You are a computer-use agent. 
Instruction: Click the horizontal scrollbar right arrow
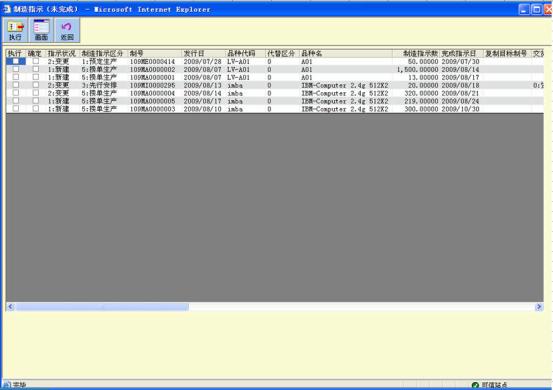tap(539, 307)
